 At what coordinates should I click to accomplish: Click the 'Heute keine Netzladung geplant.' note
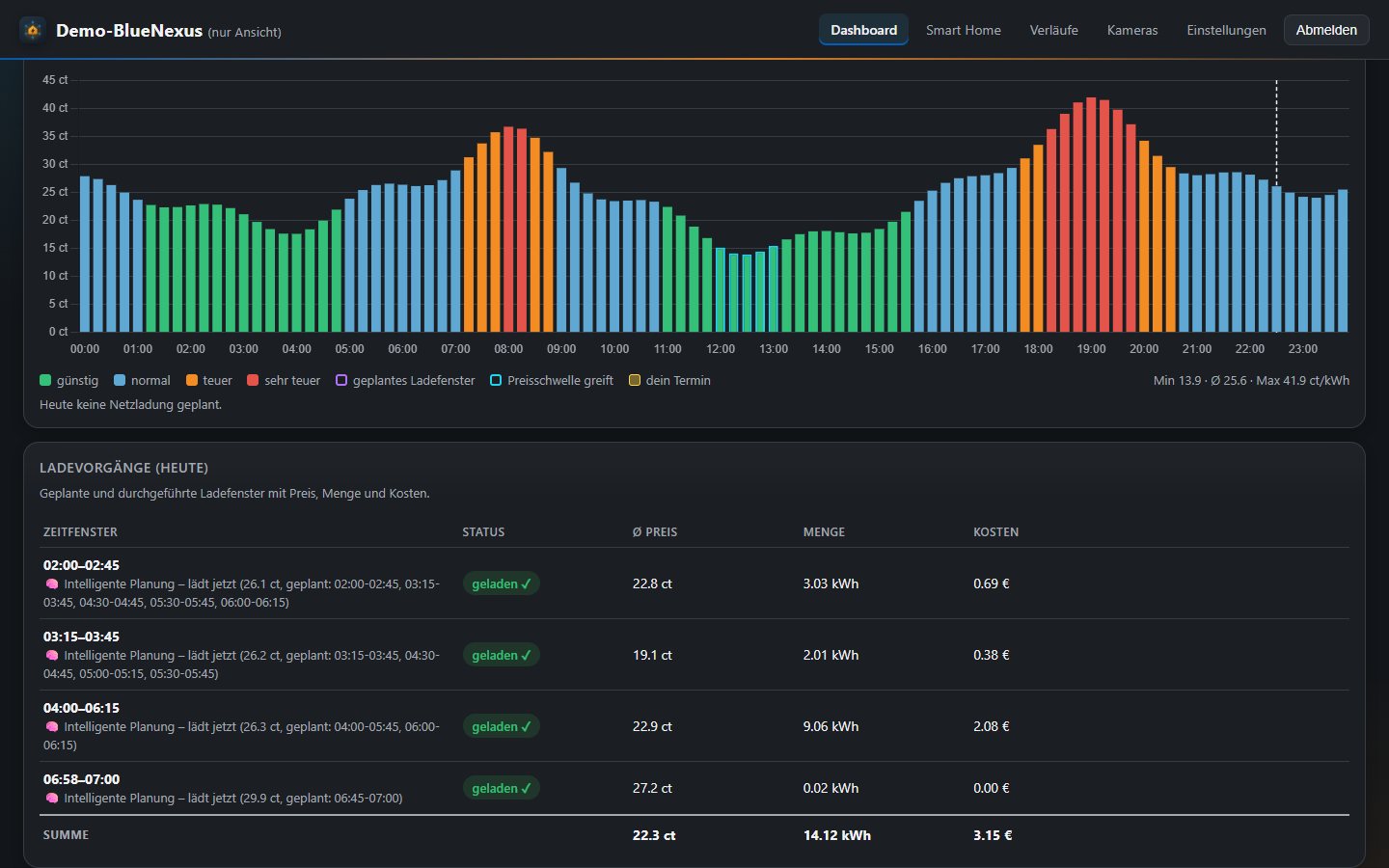click(x=130, y=405)
